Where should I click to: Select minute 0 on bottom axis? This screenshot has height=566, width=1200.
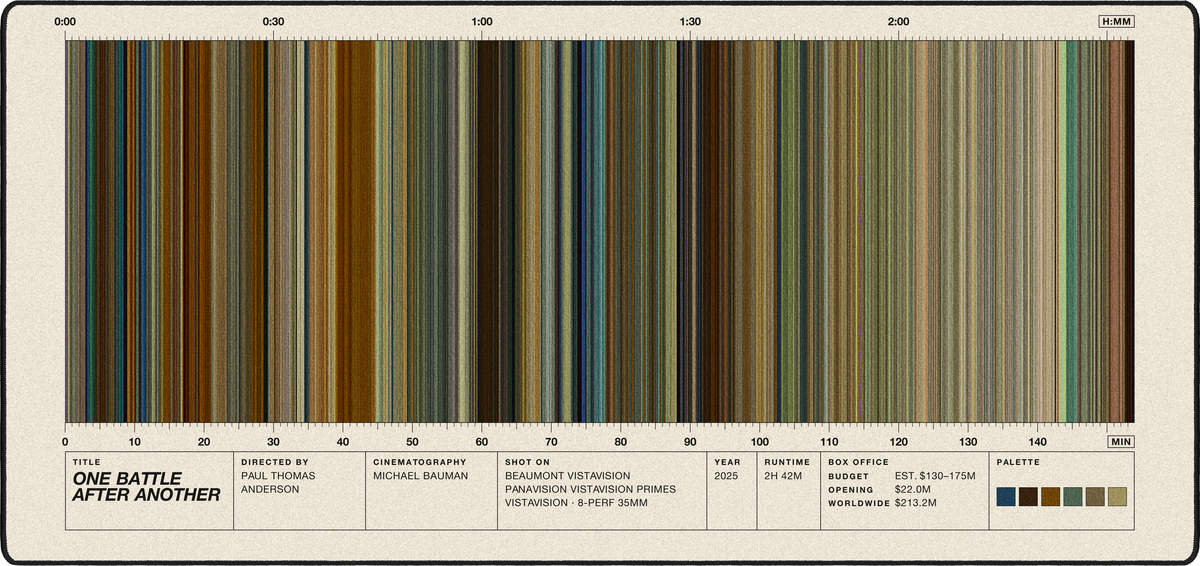65,441
